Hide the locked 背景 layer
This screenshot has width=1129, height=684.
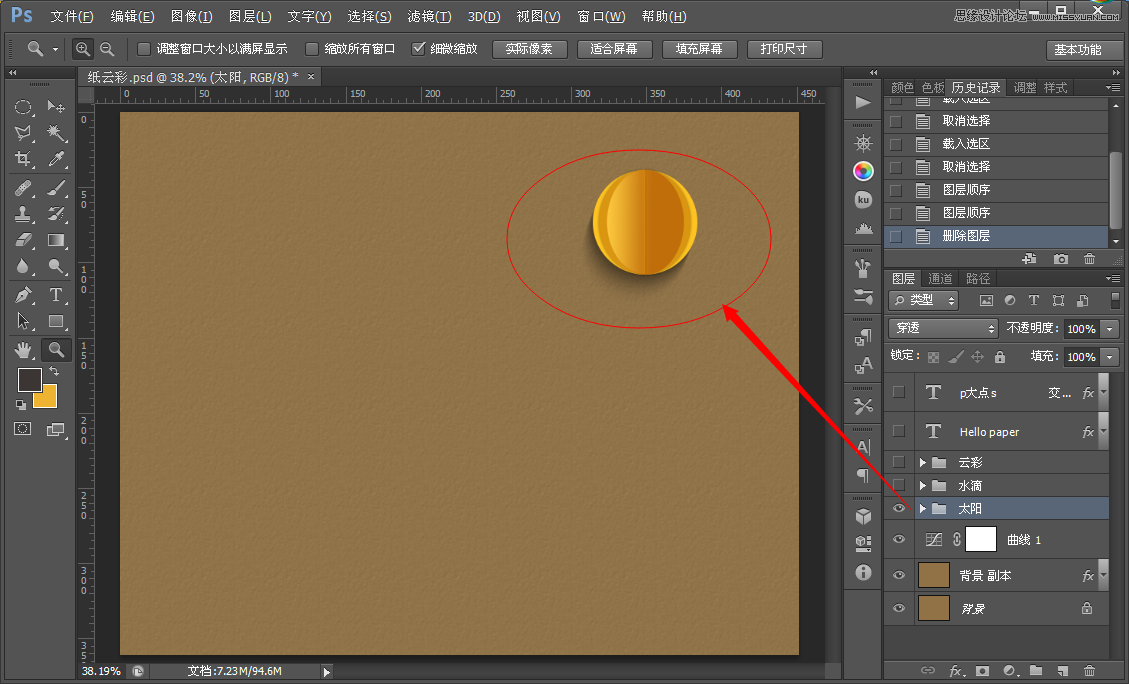899,608
